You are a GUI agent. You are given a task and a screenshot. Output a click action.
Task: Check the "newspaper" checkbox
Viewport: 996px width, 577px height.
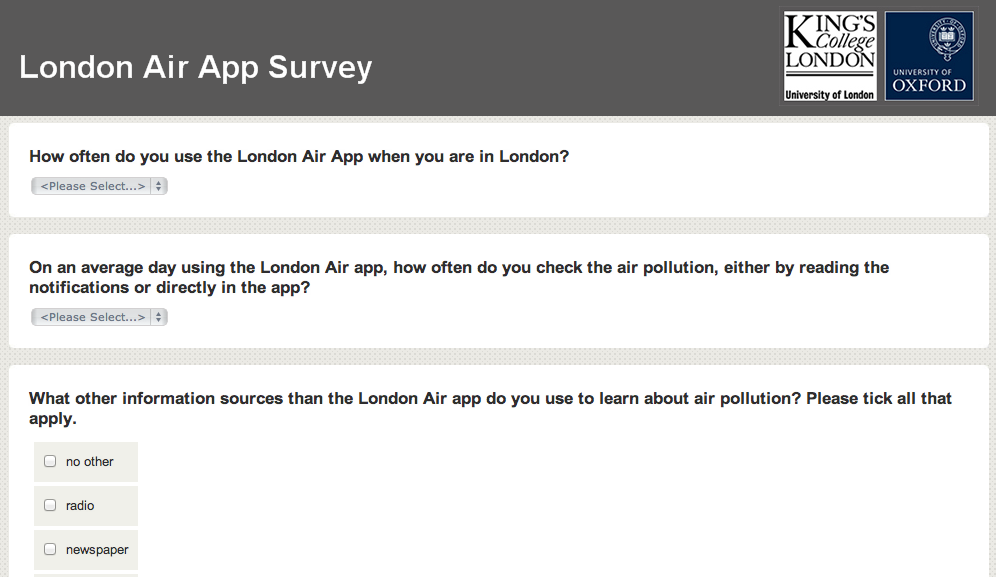pos(50,549)
